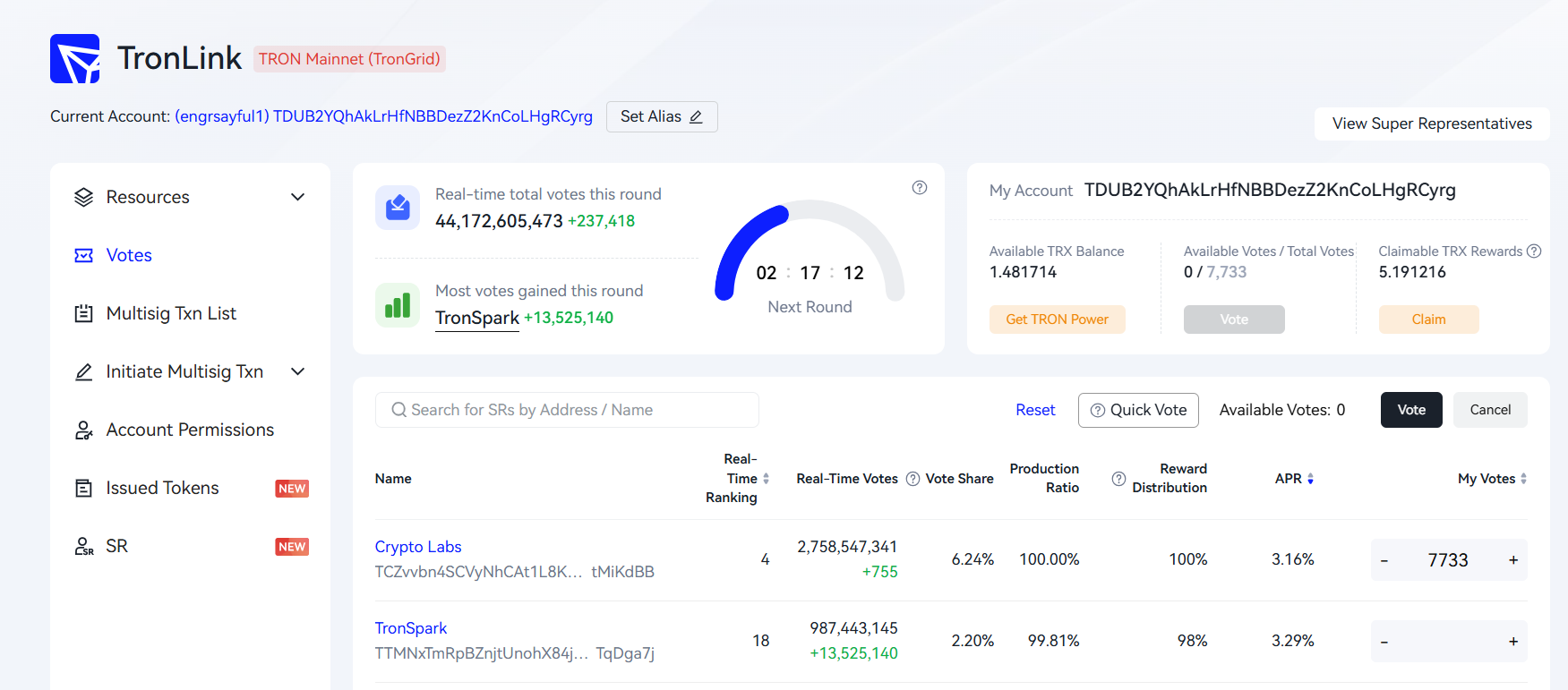Sort by Real-Time Ranking arrows
Screen dimensions: 1568x690
tap(766, 479)
